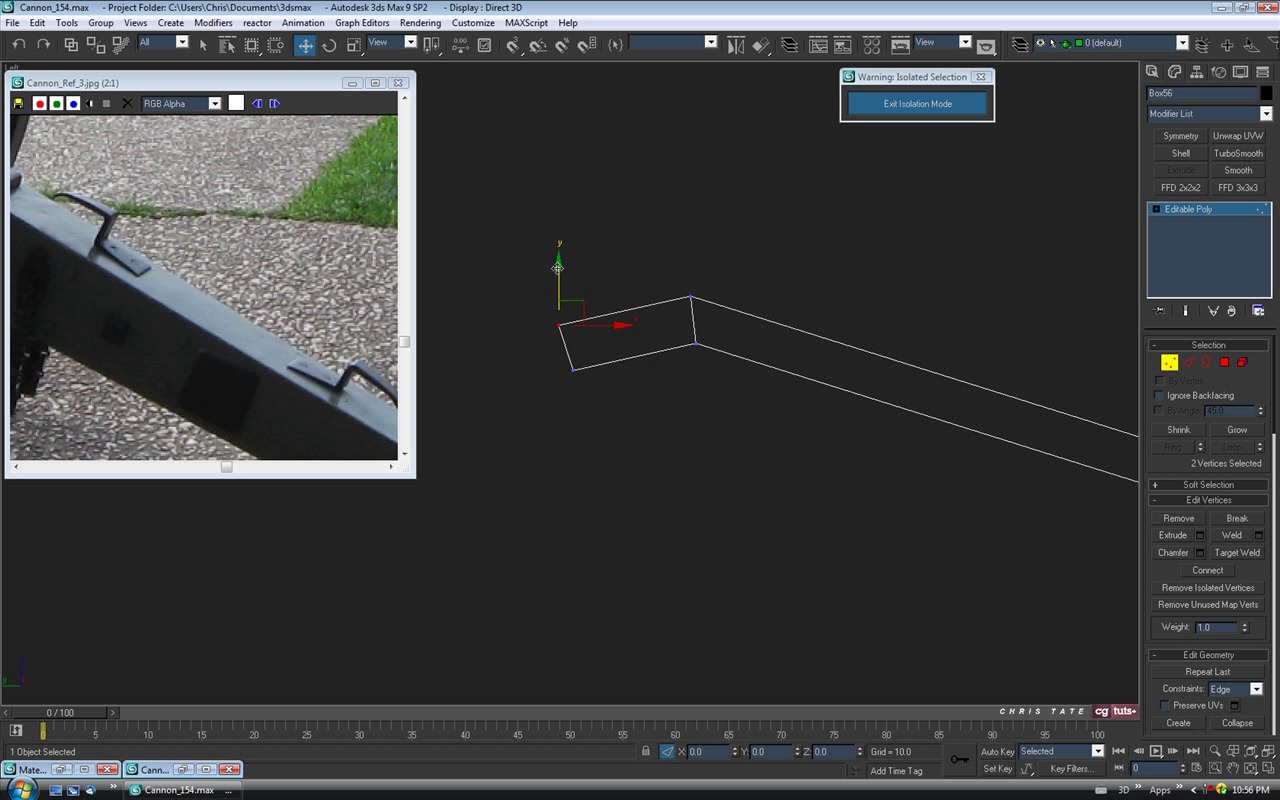1280x800 pixels.
Task: Select Vertex sub-object level icon
Action: 1169,362
